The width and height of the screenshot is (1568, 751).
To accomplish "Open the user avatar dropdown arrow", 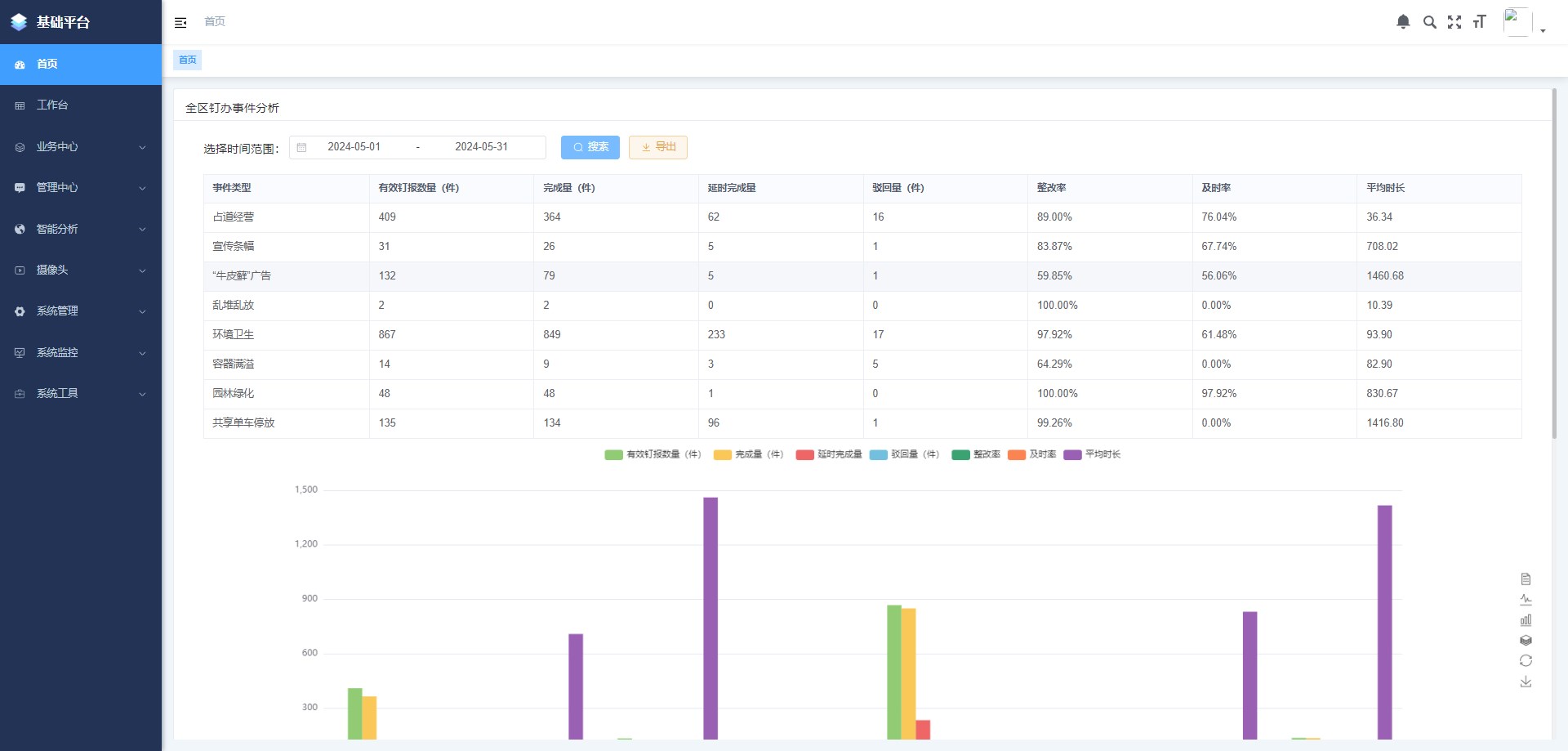I will [1543, 31].
